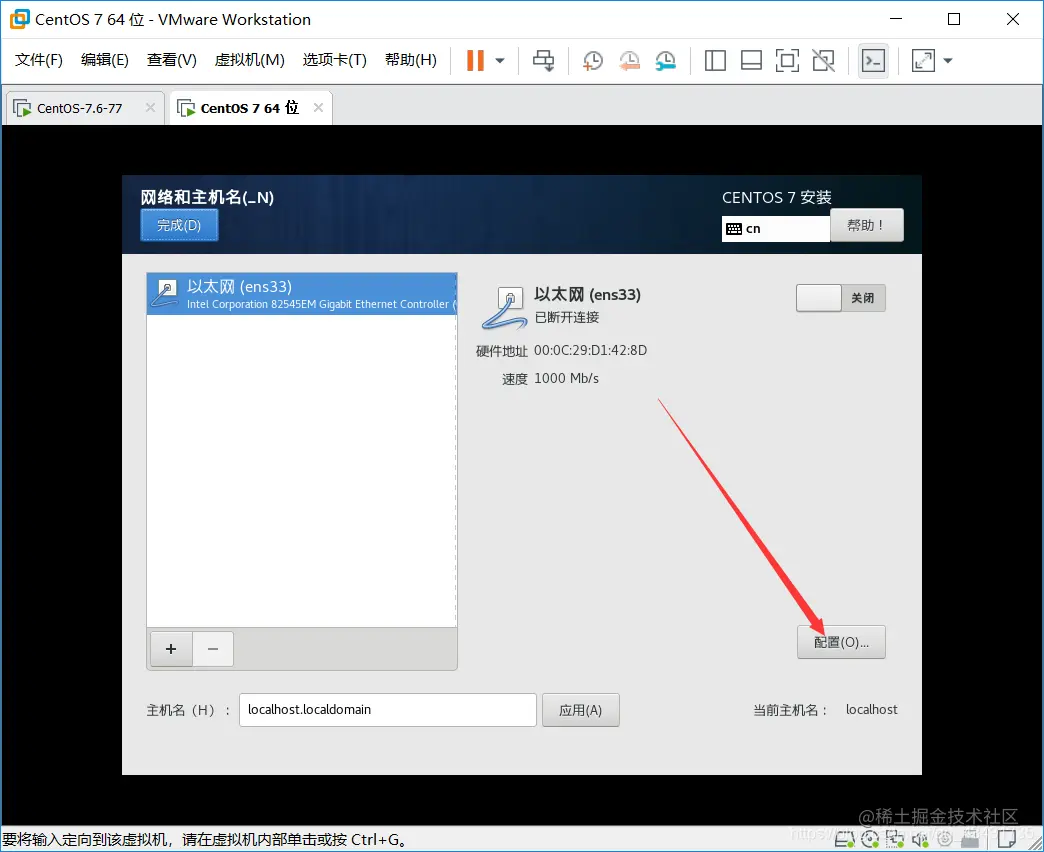The height and width of the screenshot is (852, 1044).
Task: Click the hostname input field
Action: pos(387,709)
